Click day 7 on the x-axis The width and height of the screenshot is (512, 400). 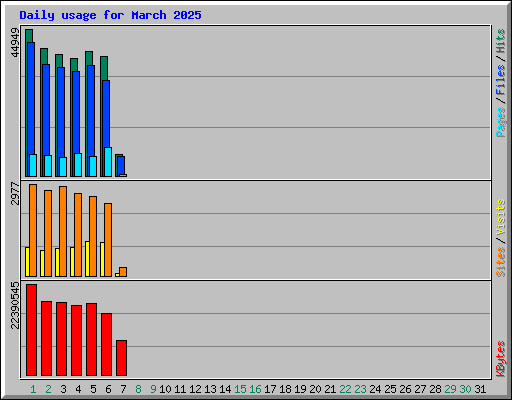pyautogui.click(x=123, y=389)
